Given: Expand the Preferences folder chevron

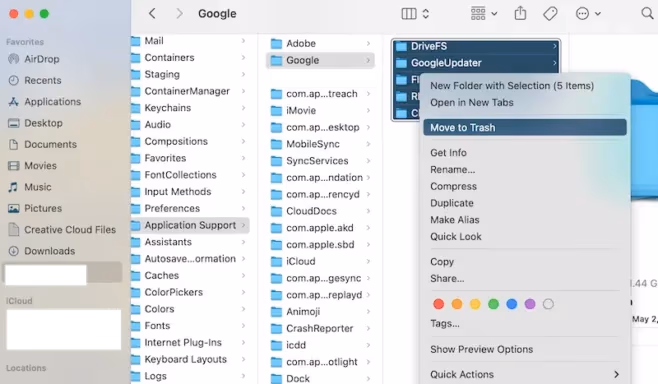Looking at the screenshot, I should (x=243, y=208).
